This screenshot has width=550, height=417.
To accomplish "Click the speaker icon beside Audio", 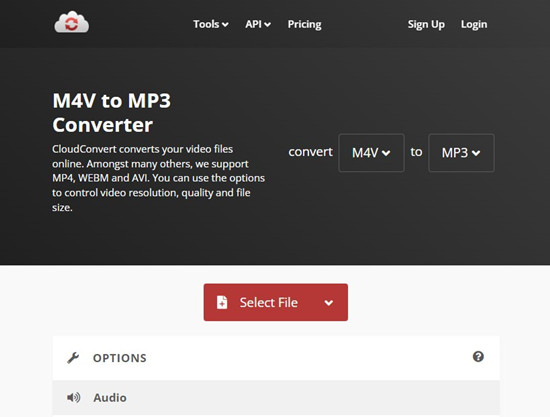I will (74, 397).
